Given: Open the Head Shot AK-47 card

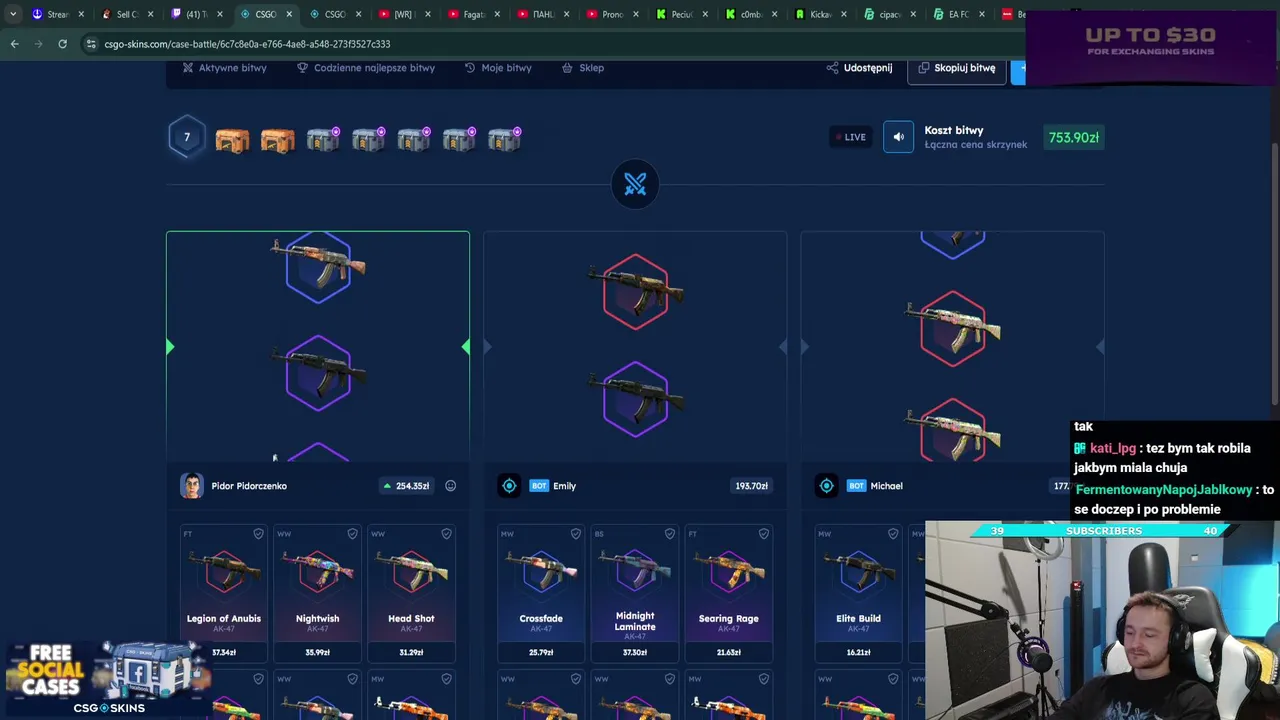Looking at the screenshot, I should 411,593.
